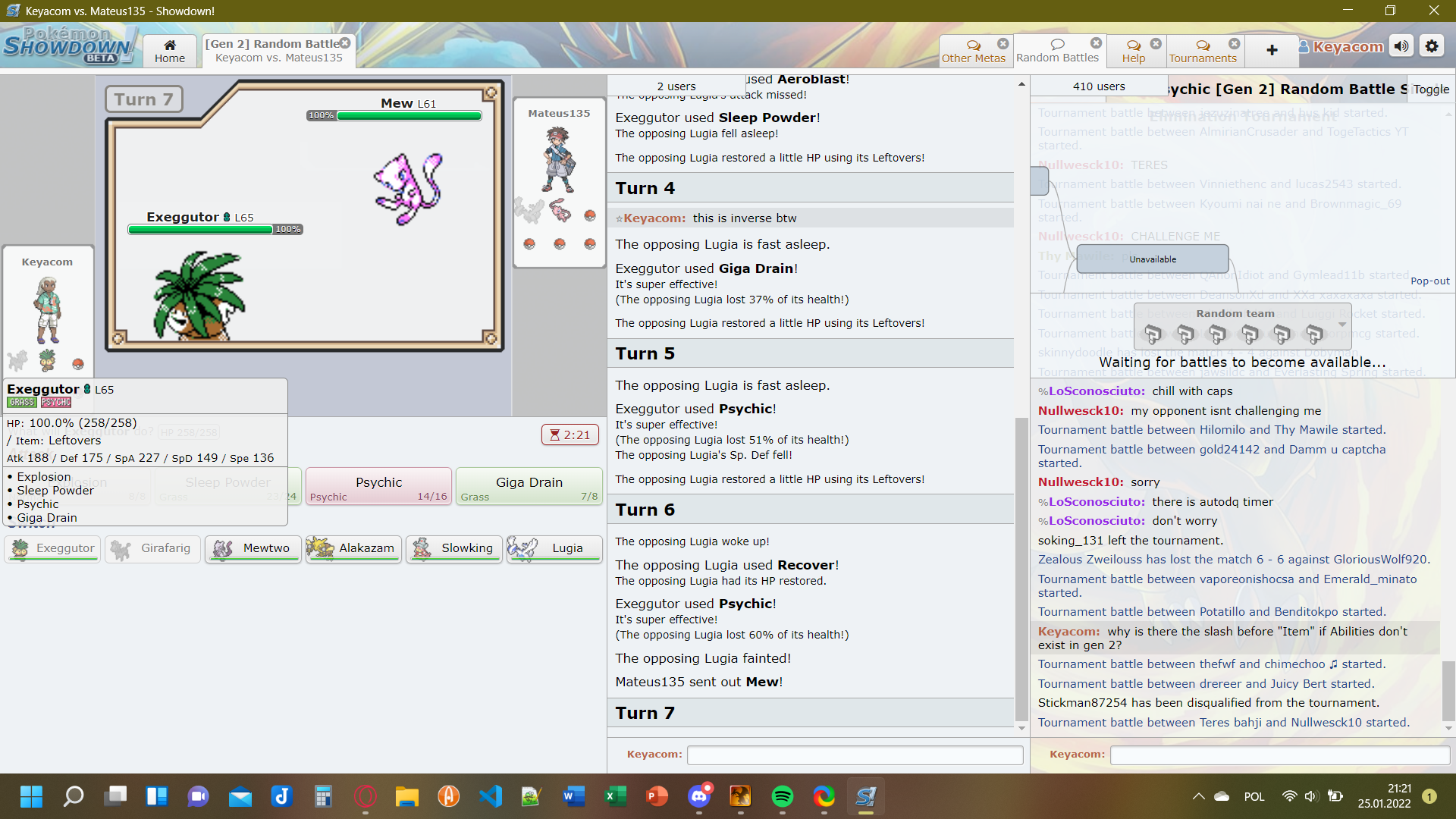The width and height of the screenshot is (1456, 819).
Task: Open Microsoft Word from taskbar
Action: [574, 796]
